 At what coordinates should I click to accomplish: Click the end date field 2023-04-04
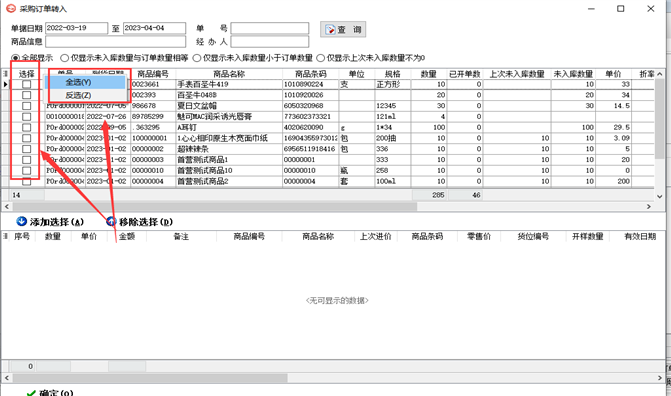tap(154, 28)
